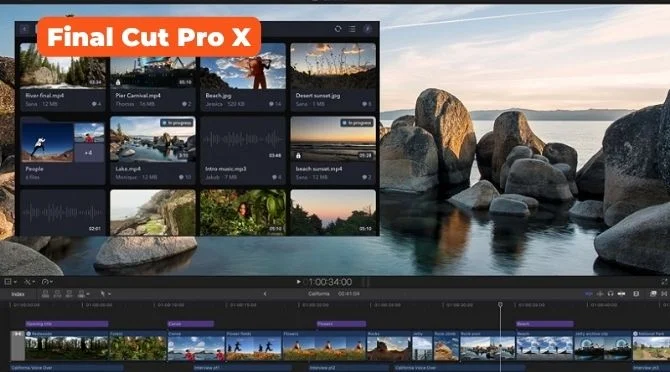Select the Beach.jpg thumbnail
Screen dimensions: 670x372
tap(243, 66)
